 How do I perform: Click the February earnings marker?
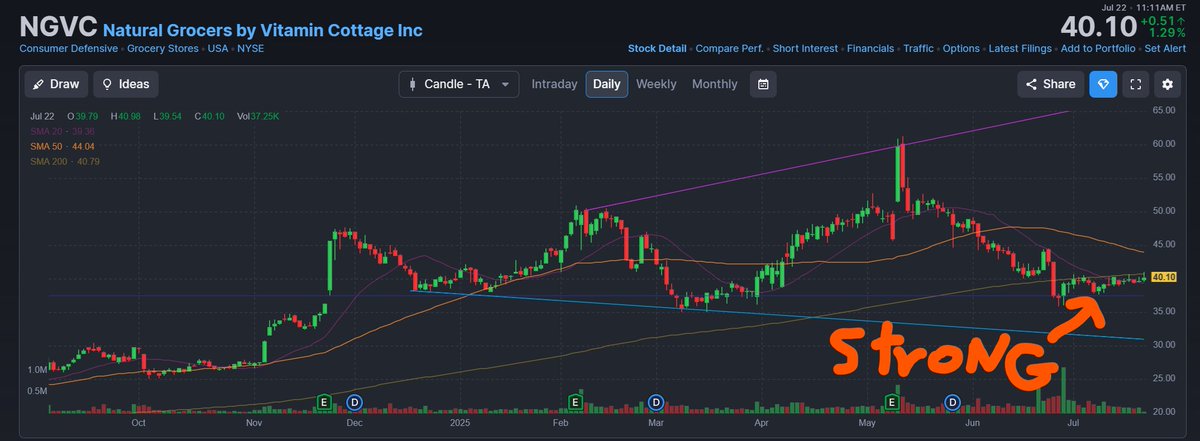click(576, 401)
